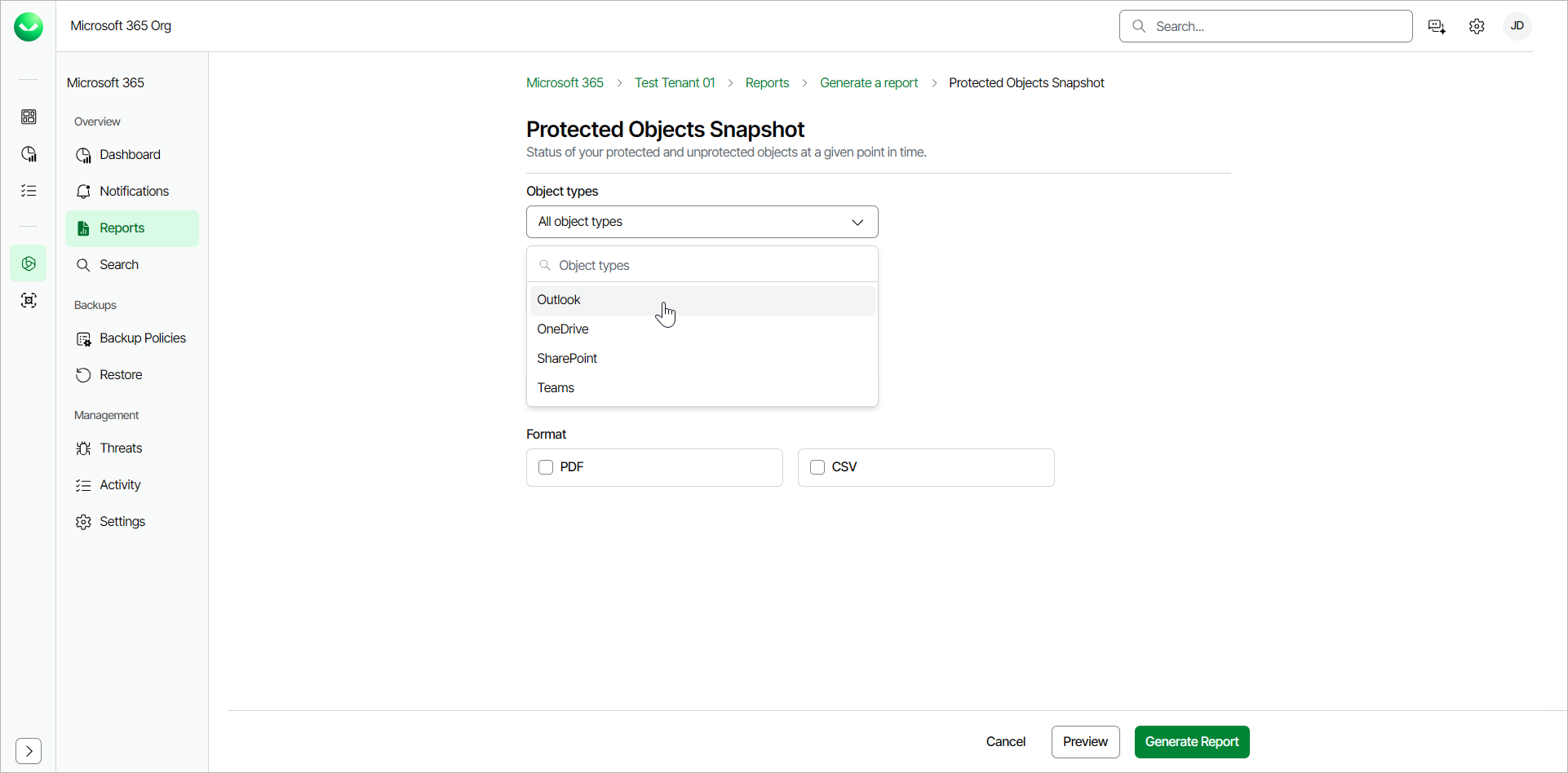
Task: Open the settings gear in top header
Action: pos(1477,27)
